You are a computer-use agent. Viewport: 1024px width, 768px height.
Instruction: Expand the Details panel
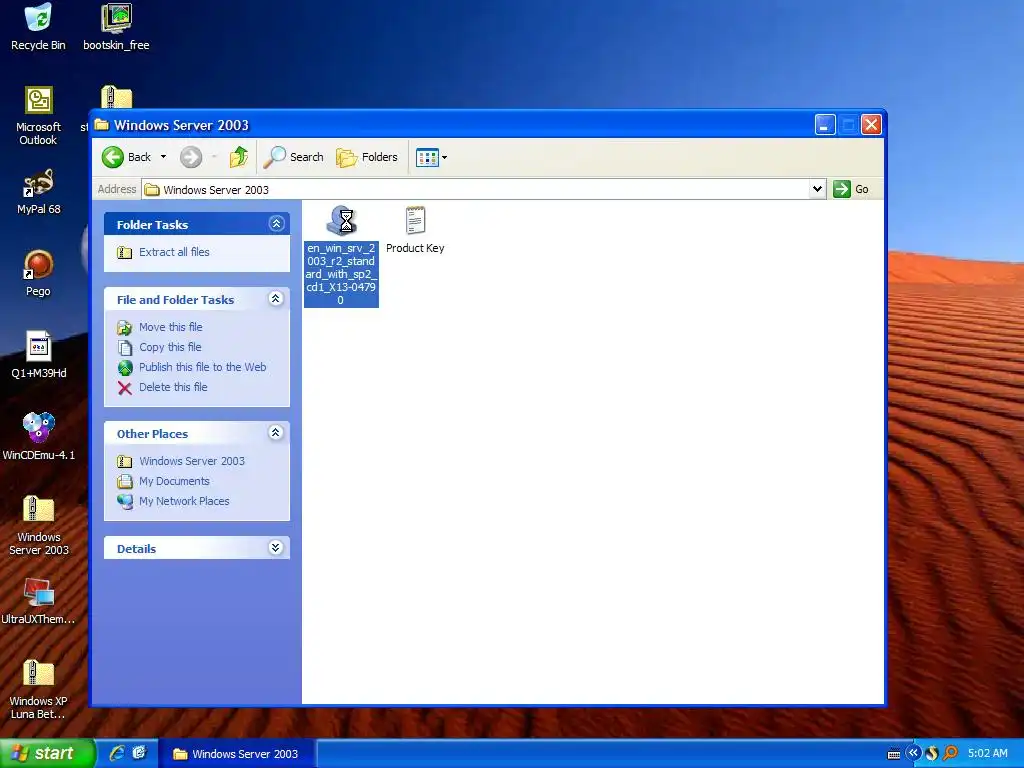[x=276, y=547]
